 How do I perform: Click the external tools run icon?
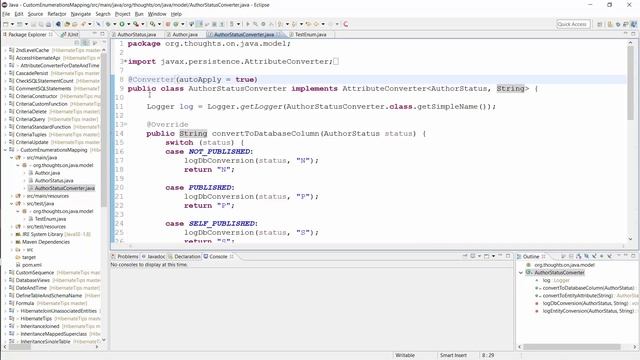[136, 24]
